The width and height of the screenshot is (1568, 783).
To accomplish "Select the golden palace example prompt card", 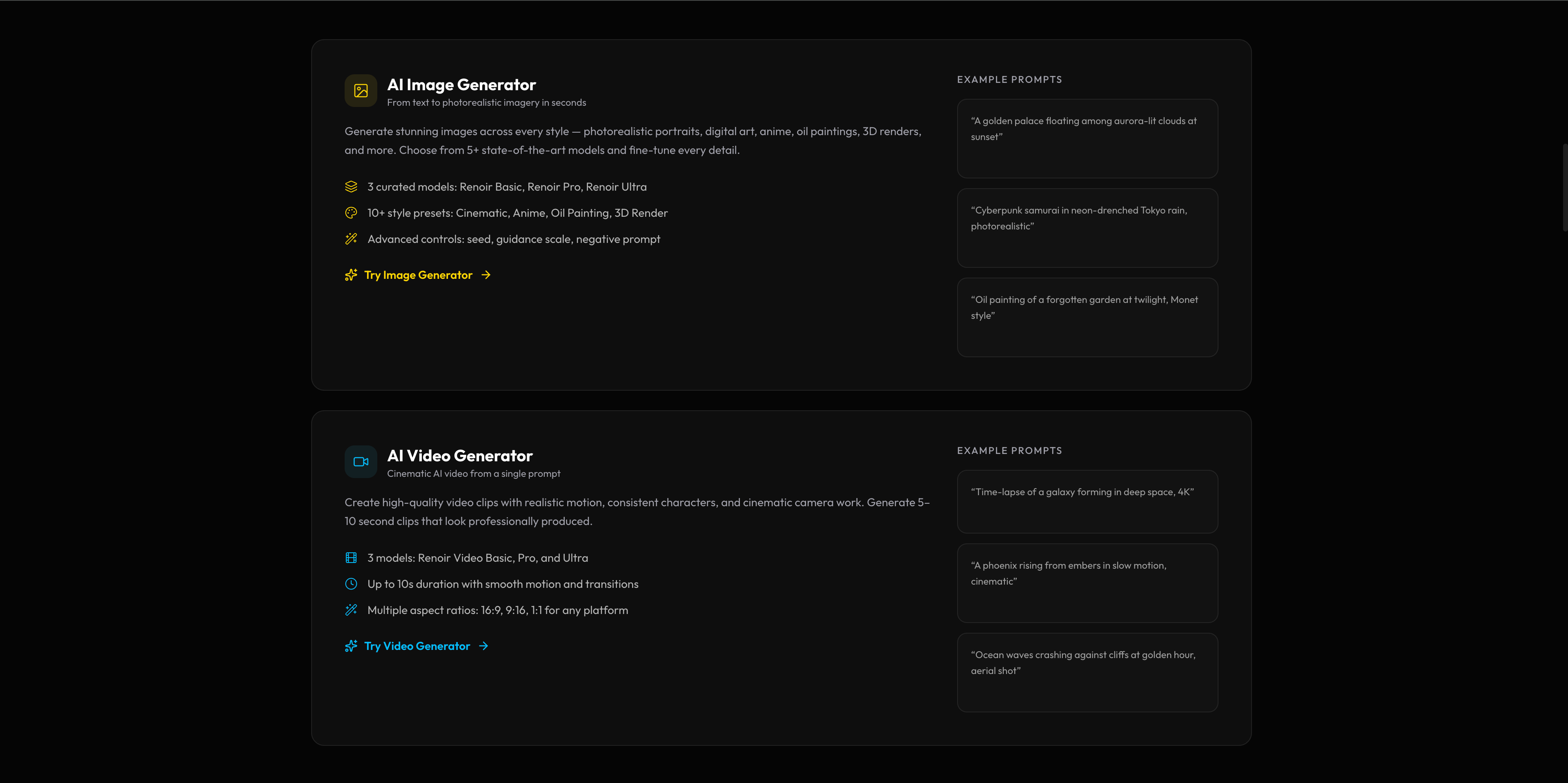I will [x=1087, y=139].
